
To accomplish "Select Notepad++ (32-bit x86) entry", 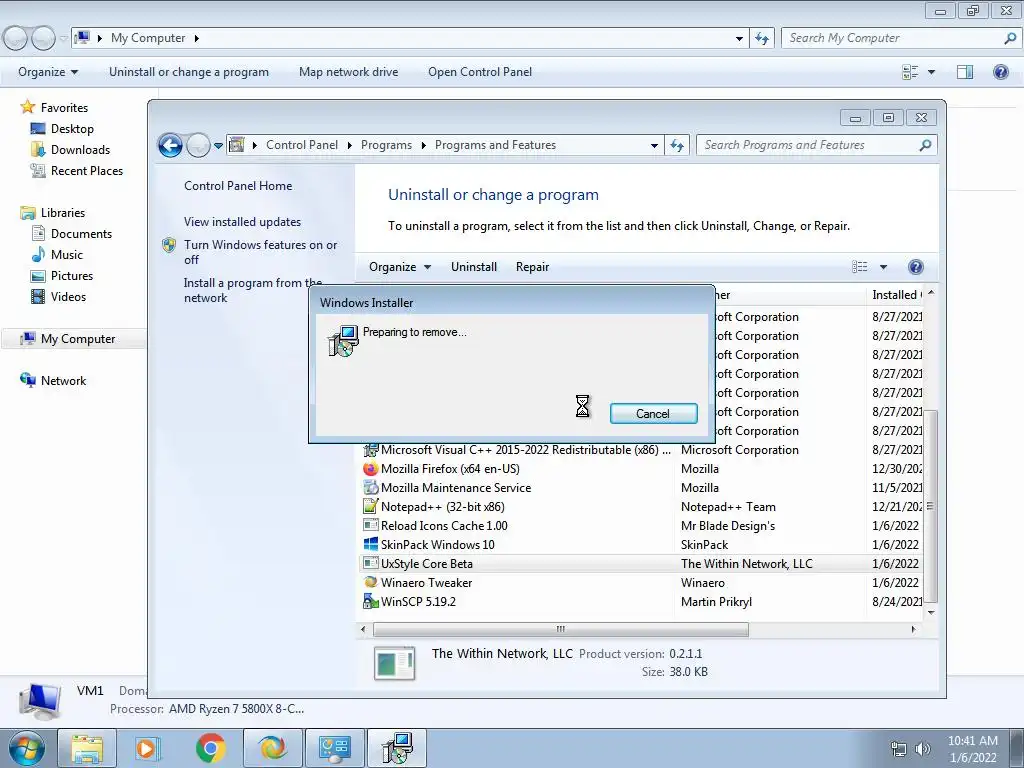I will pos(641,507).
